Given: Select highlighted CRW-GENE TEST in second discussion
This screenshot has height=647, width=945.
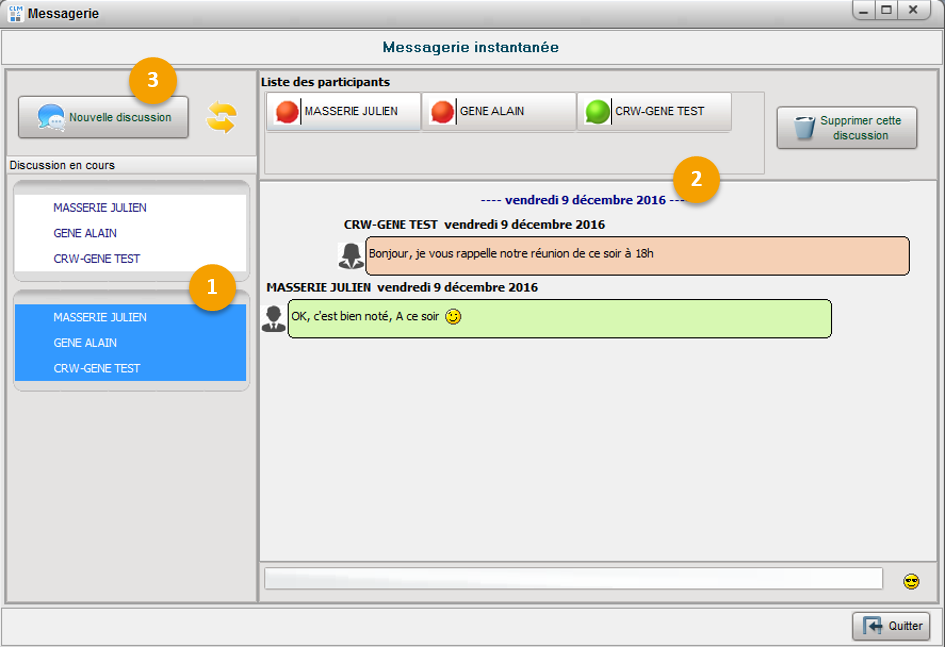Looking at the screenshot, I should click(x=97, y=368).
